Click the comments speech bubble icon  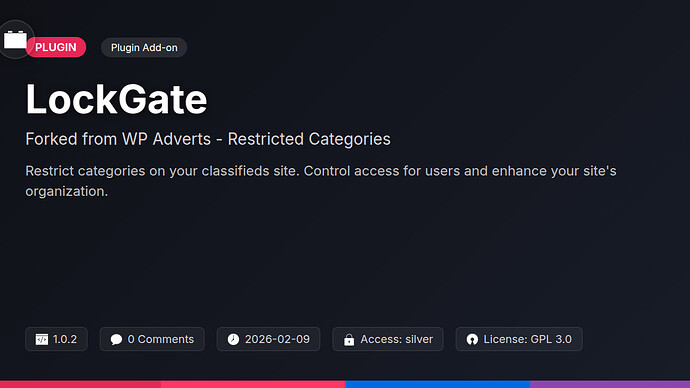(x=116, y=339)
